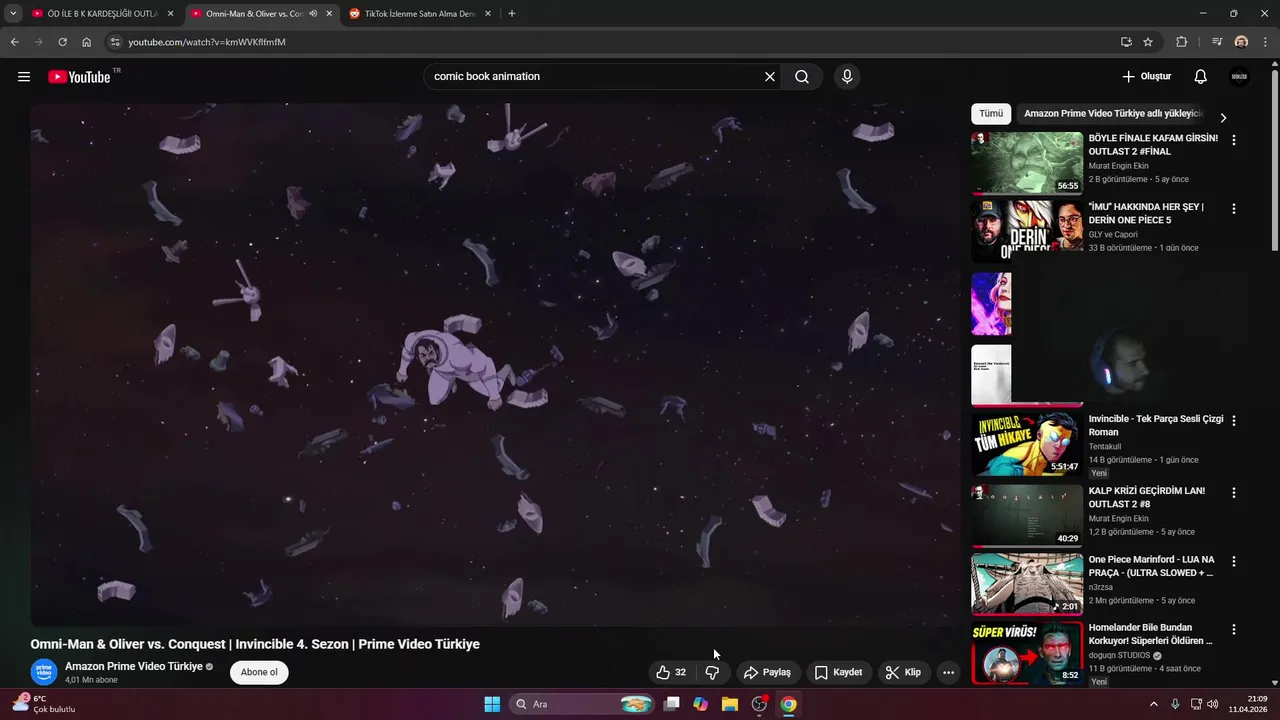
Task: Open the weather widget 6°C
Action: click(x=45, y=704)
